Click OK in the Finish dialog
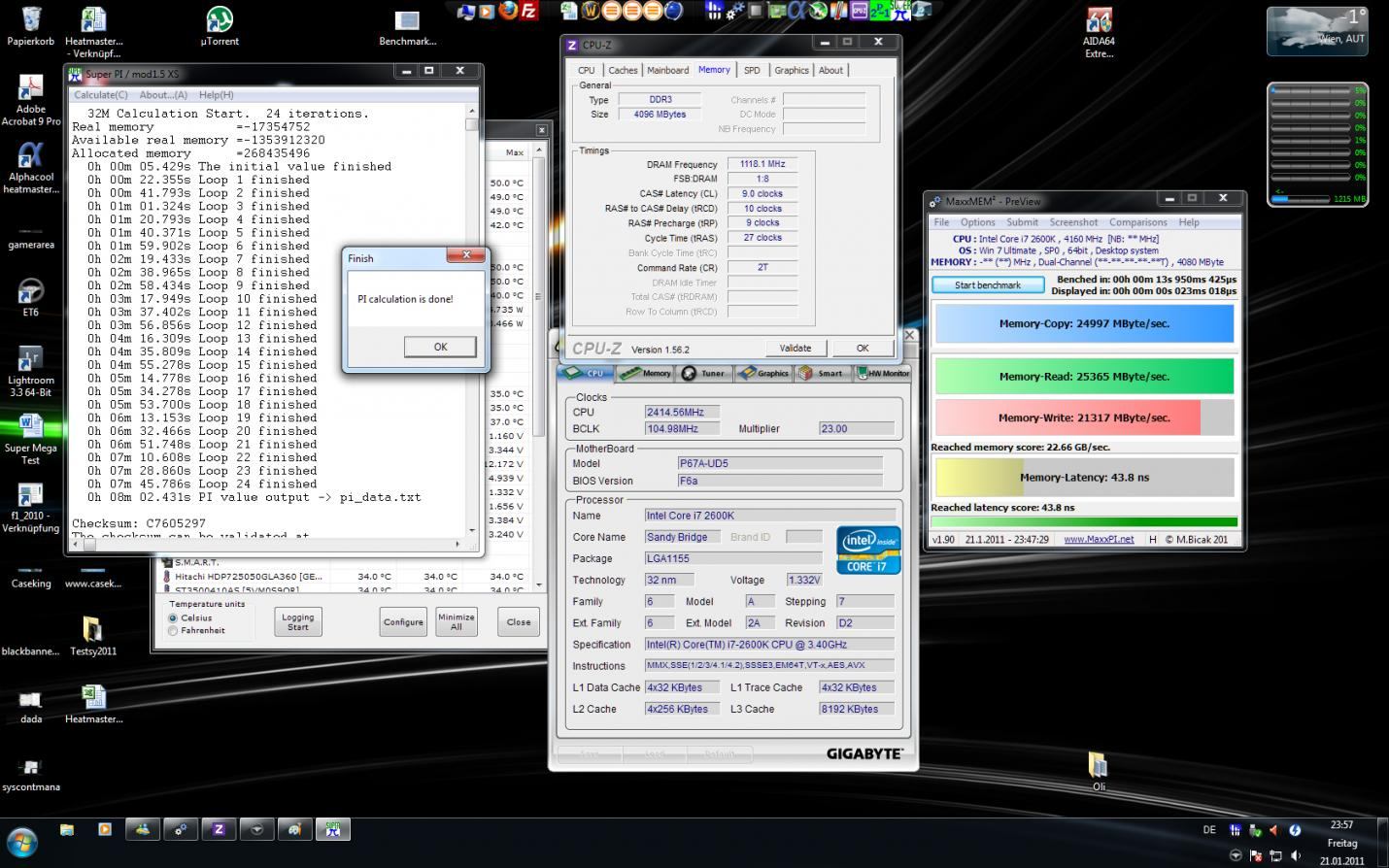The width and height of the screenshot is (1389, 868). [x=440, y=347]
